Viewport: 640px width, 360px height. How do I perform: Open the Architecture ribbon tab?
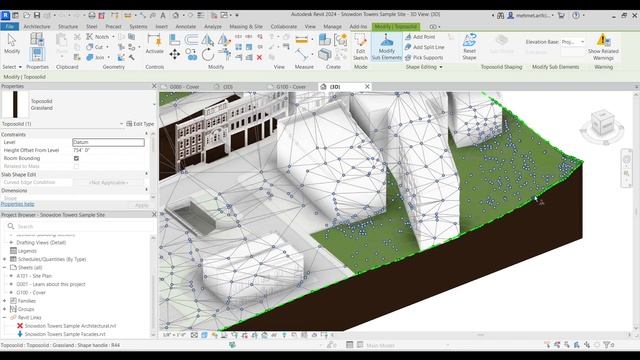coord(37,27)
